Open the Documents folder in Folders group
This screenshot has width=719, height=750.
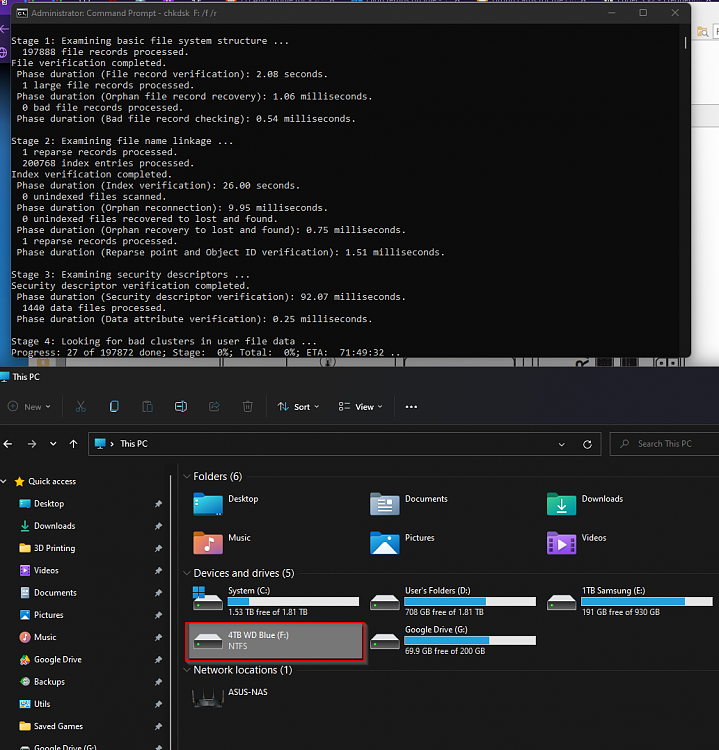385,504
